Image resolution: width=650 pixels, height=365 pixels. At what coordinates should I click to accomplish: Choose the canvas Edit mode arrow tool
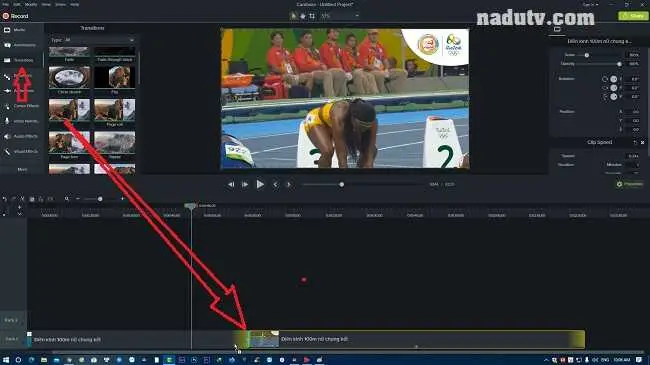tap(293, 16)
